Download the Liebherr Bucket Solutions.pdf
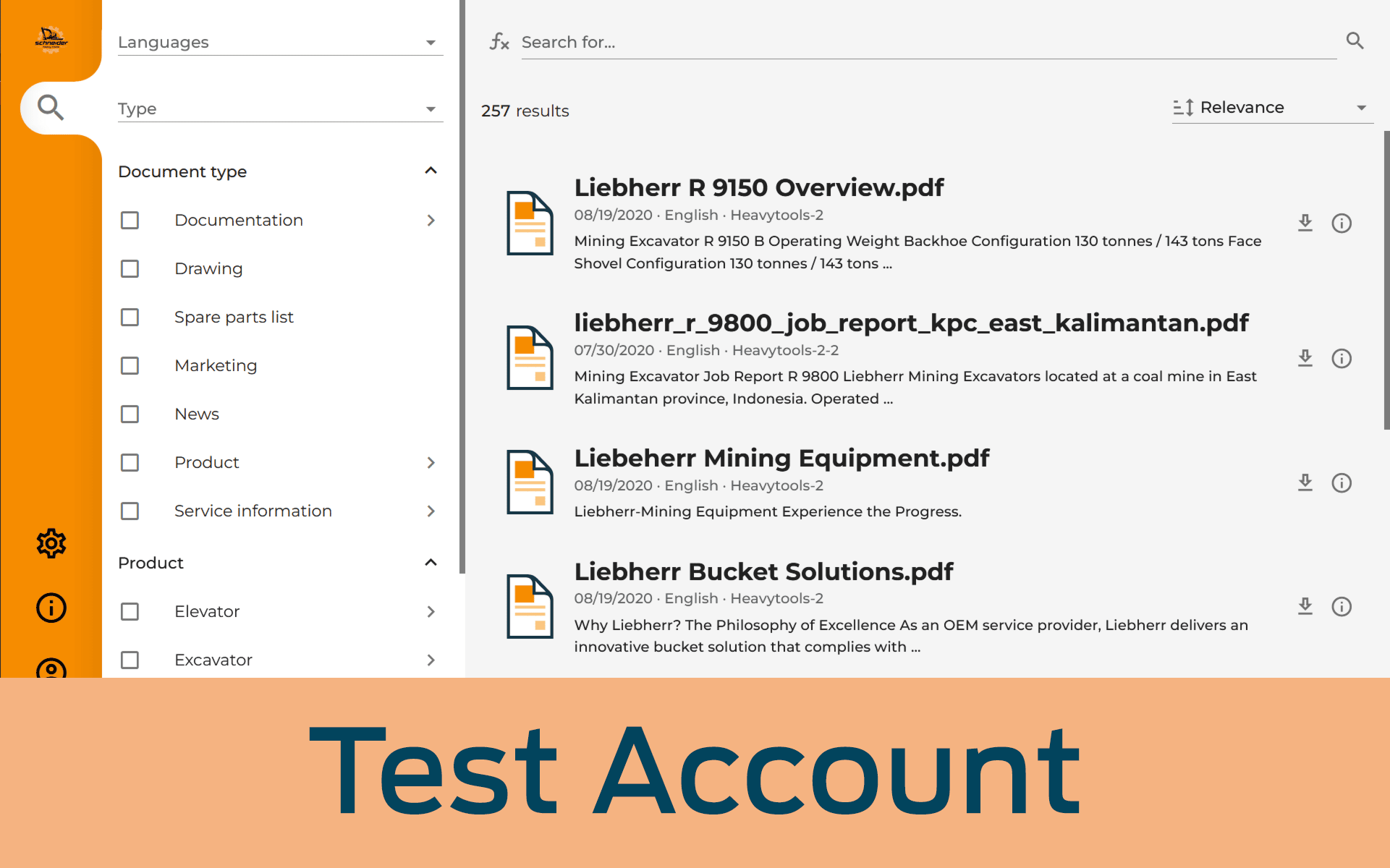 coord(1305,606)
